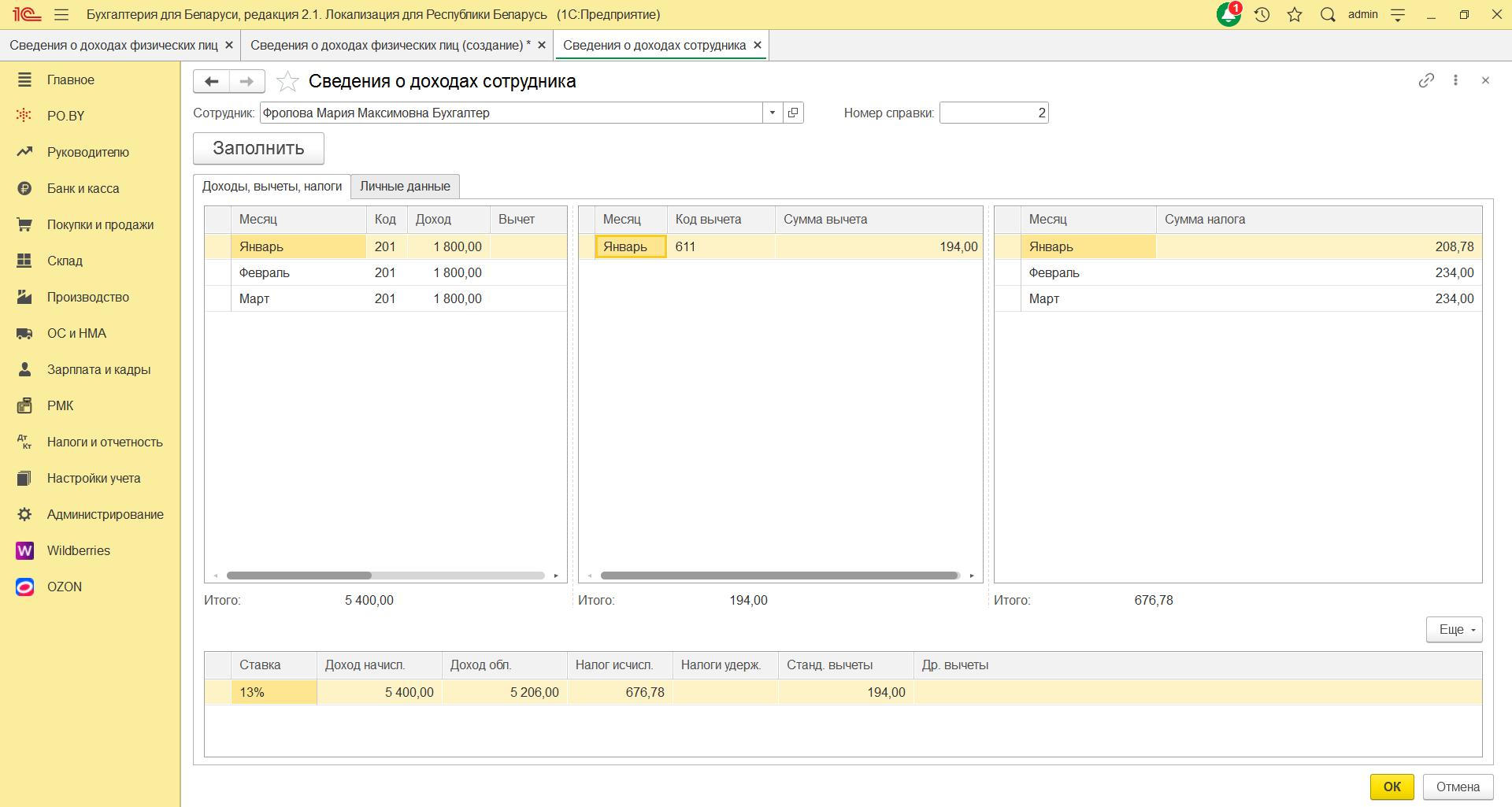Image resolution: width=1512 pixels, height=807 pixels.
Task: Select the Февраль row in income table
Action: coord(265,272)
